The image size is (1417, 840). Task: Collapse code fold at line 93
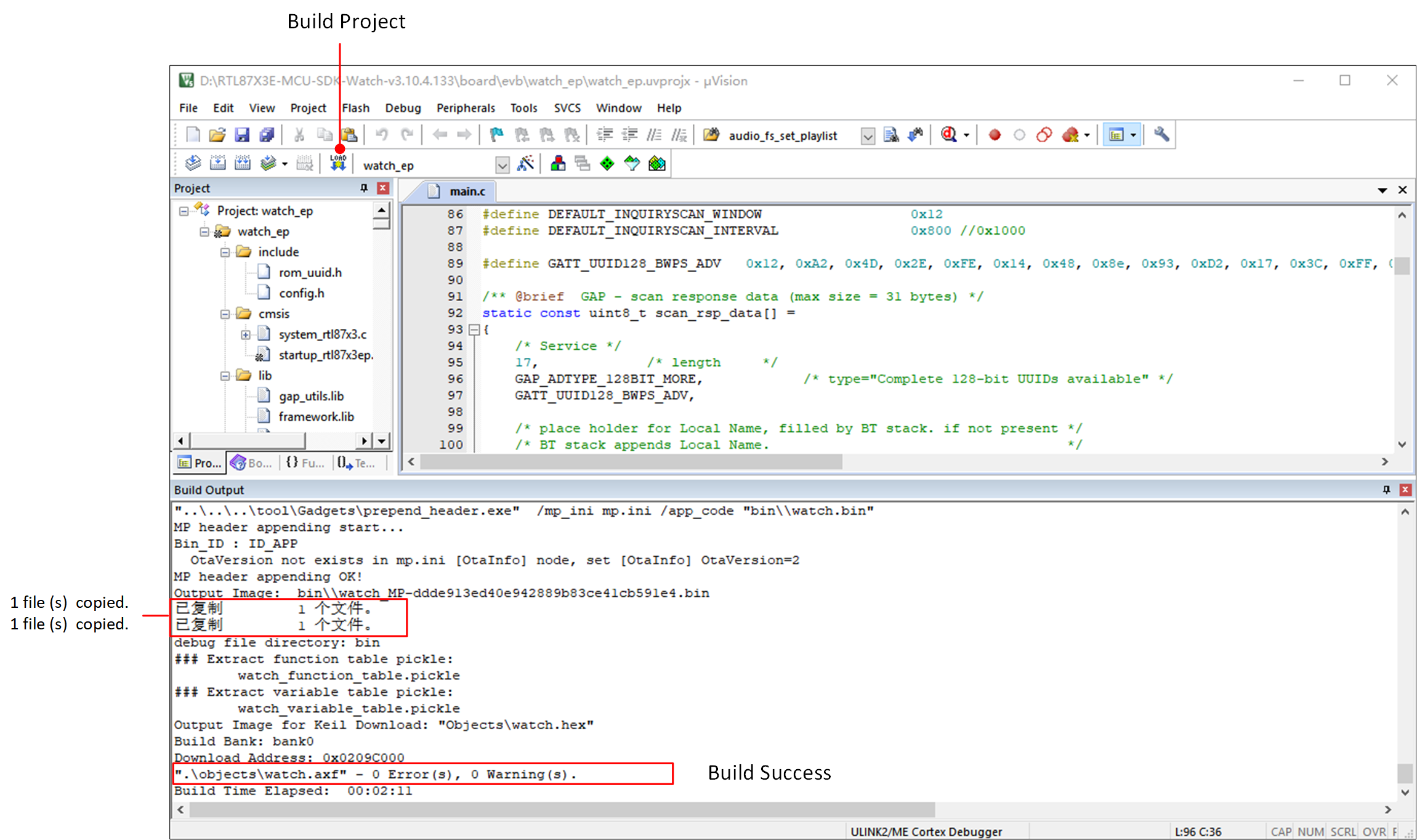click(x=474, y=329)
